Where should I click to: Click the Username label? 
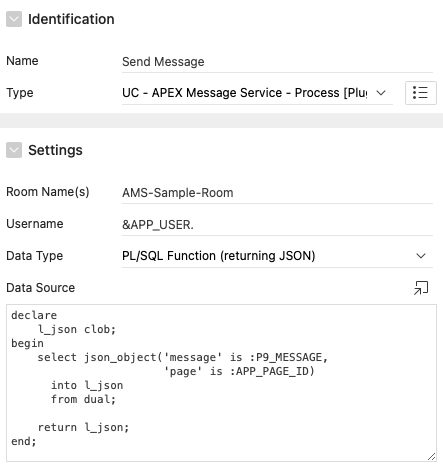(35, 224)
